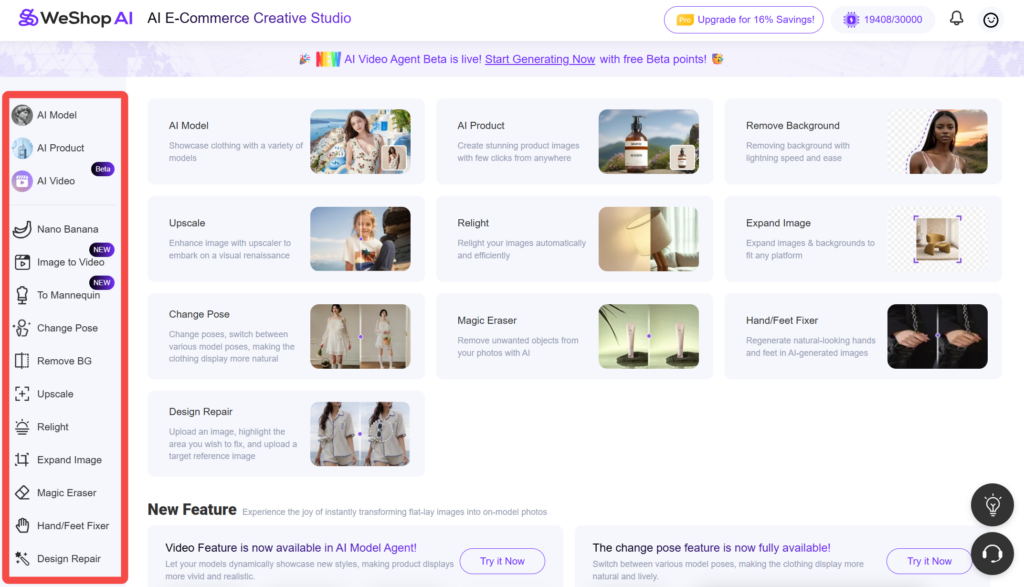This screenshot has height=587, width=1024.
Task: Open Image to Video in sidebar
Action: click(x=69, y=262)
